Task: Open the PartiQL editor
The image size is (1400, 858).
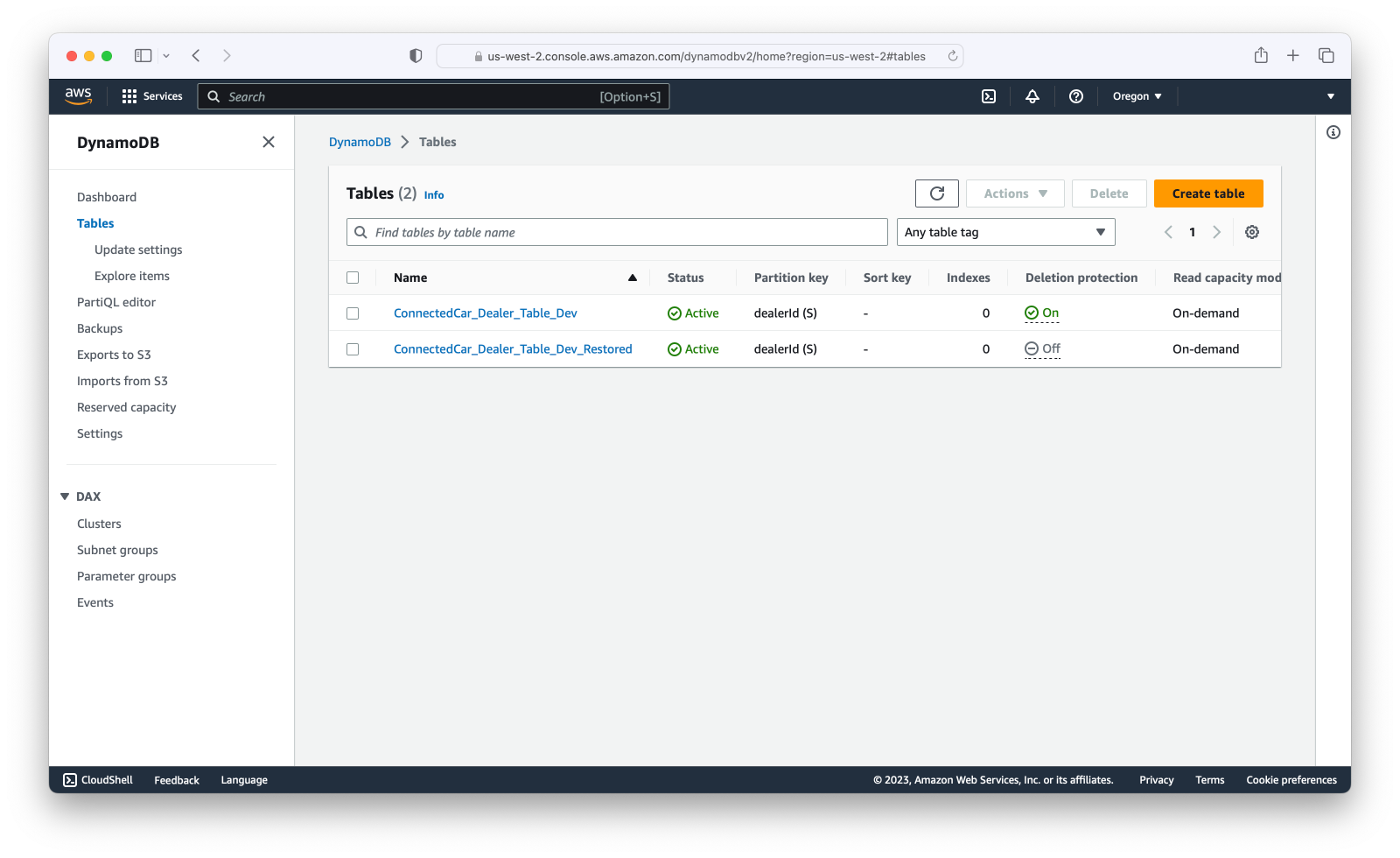Action: pos(116,302)
